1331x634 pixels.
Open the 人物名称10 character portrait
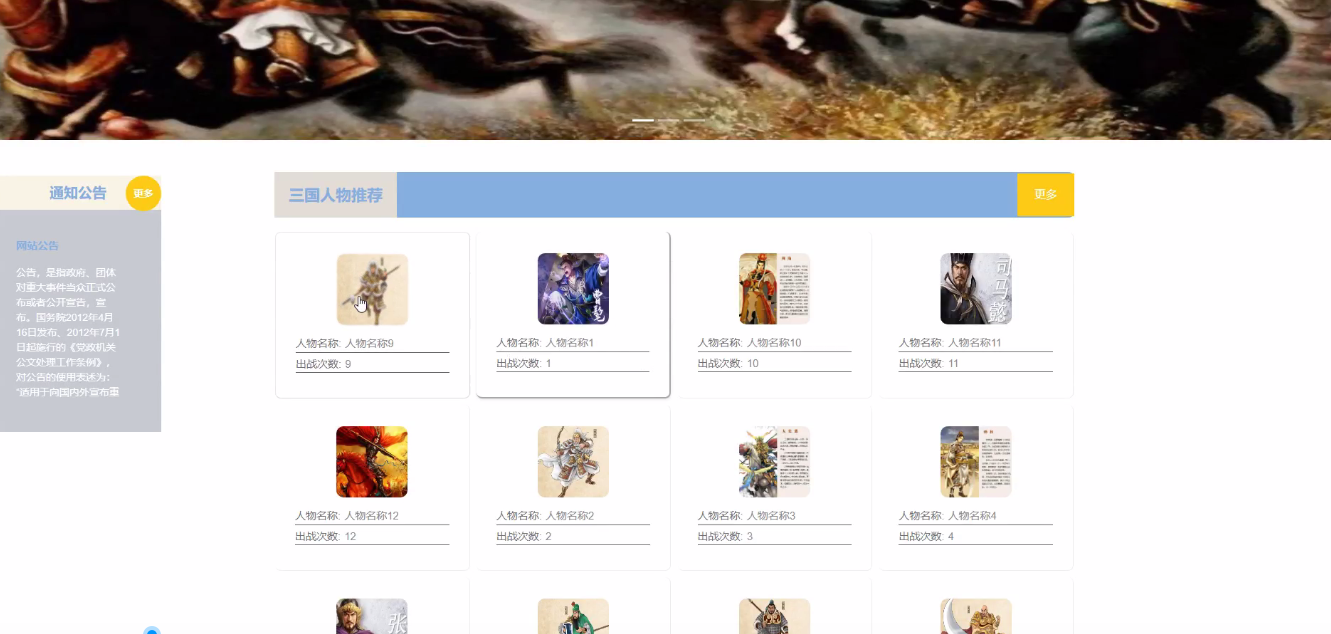(774, 288)
